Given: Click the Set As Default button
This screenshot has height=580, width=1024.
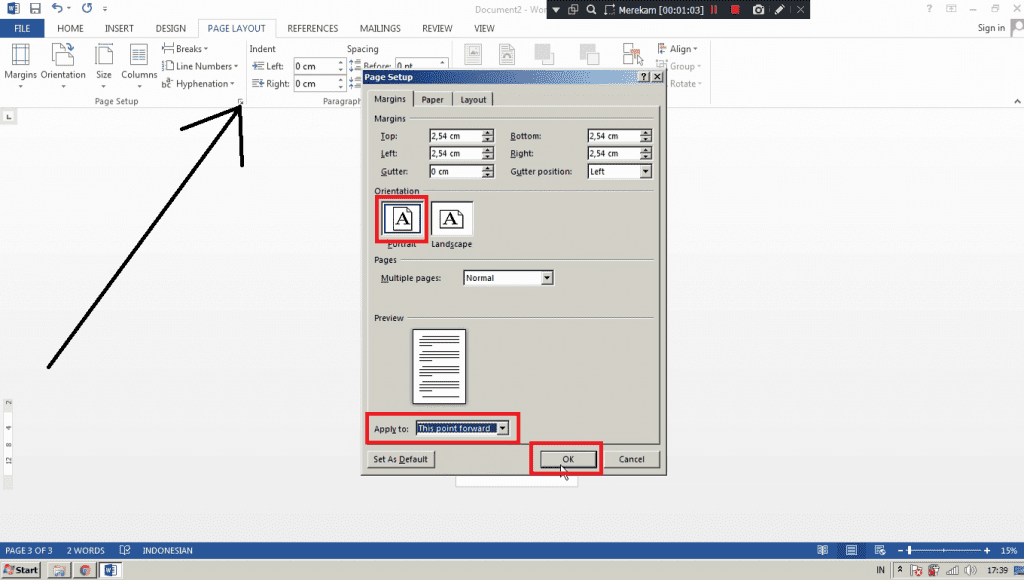Looking at the screenshot, I should coord(400,459).
